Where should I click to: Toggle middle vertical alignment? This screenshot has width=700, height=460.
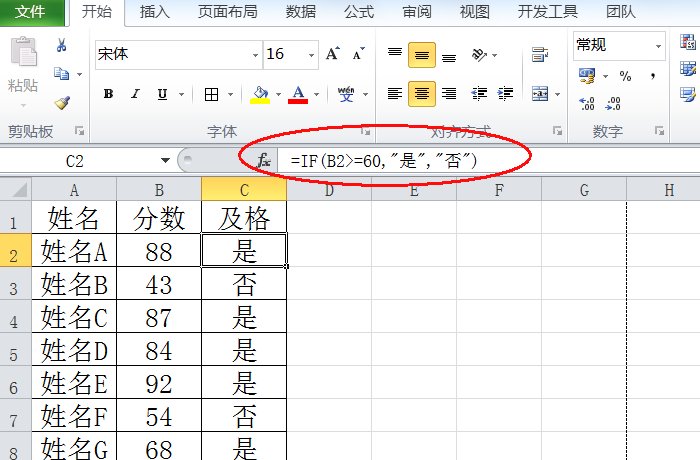[x=422, y=55]
